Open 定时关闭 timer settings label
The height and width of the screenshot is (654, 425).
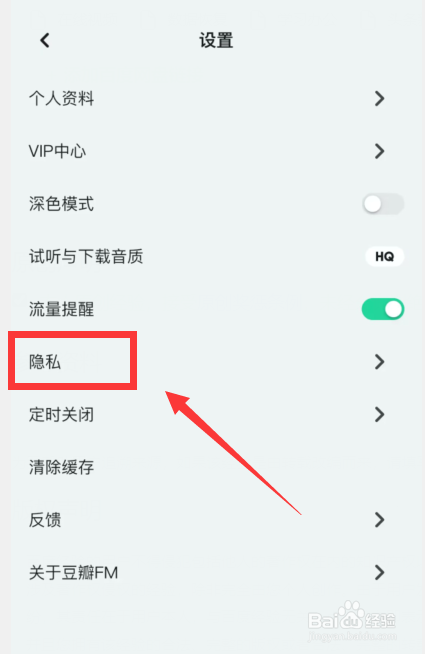61,415
